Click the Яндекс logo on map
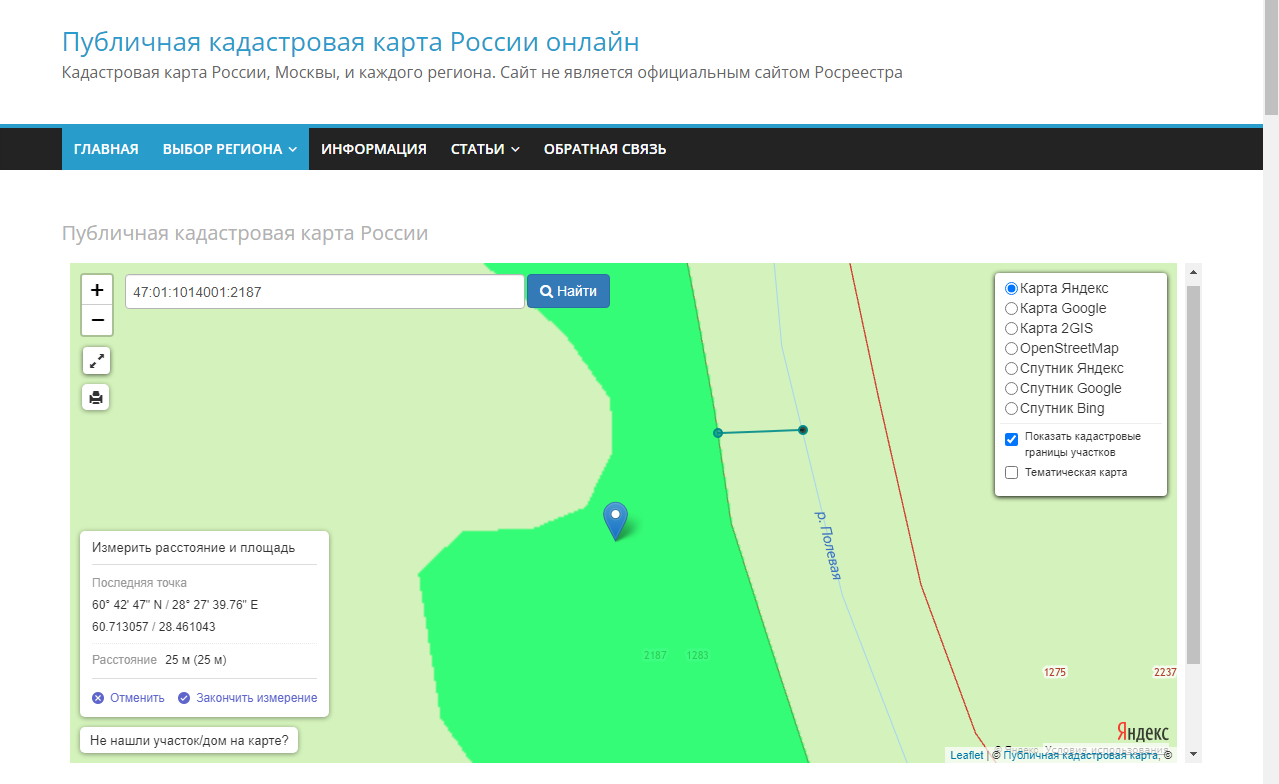The width and height of the screenshot is (1279, 784). click(1142, 732)
